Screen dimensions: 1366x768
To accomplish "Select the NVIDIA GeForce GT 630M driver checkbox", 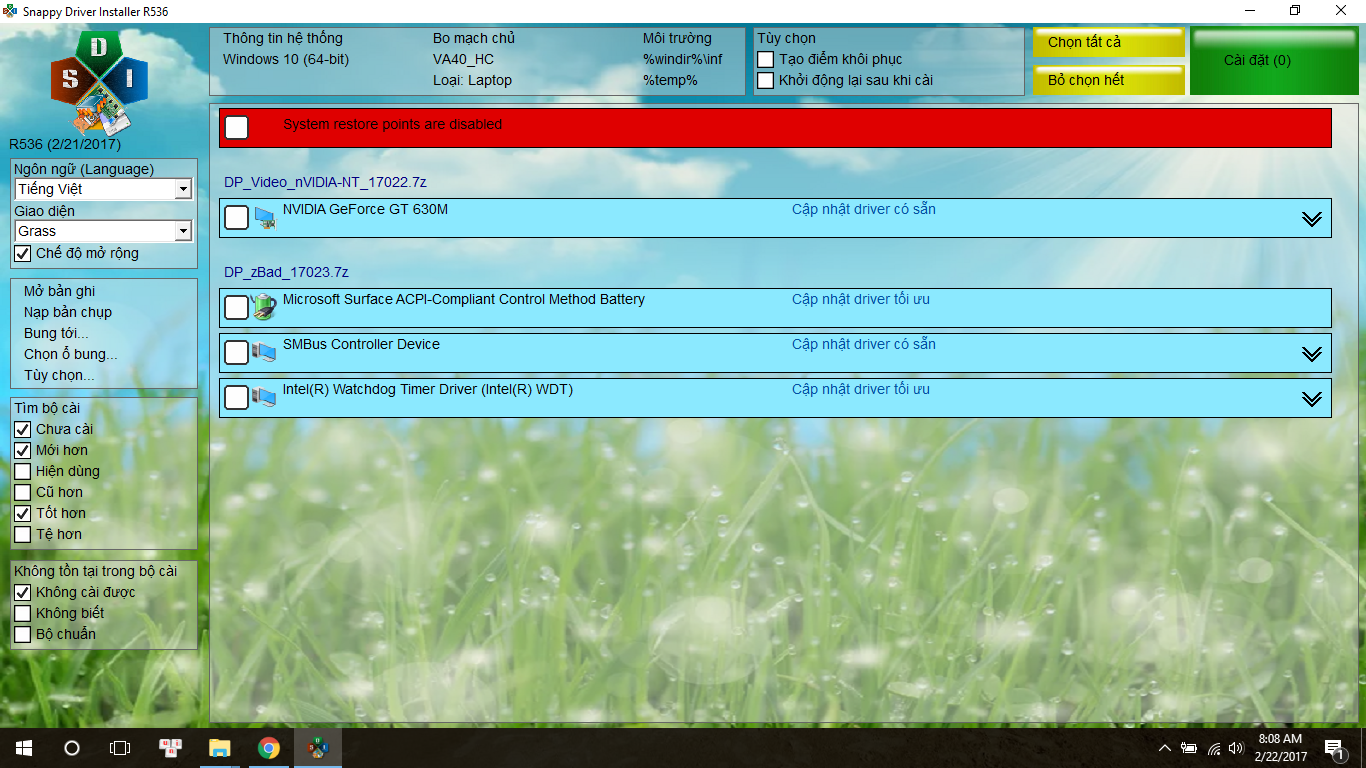I will tap(237, 217).
